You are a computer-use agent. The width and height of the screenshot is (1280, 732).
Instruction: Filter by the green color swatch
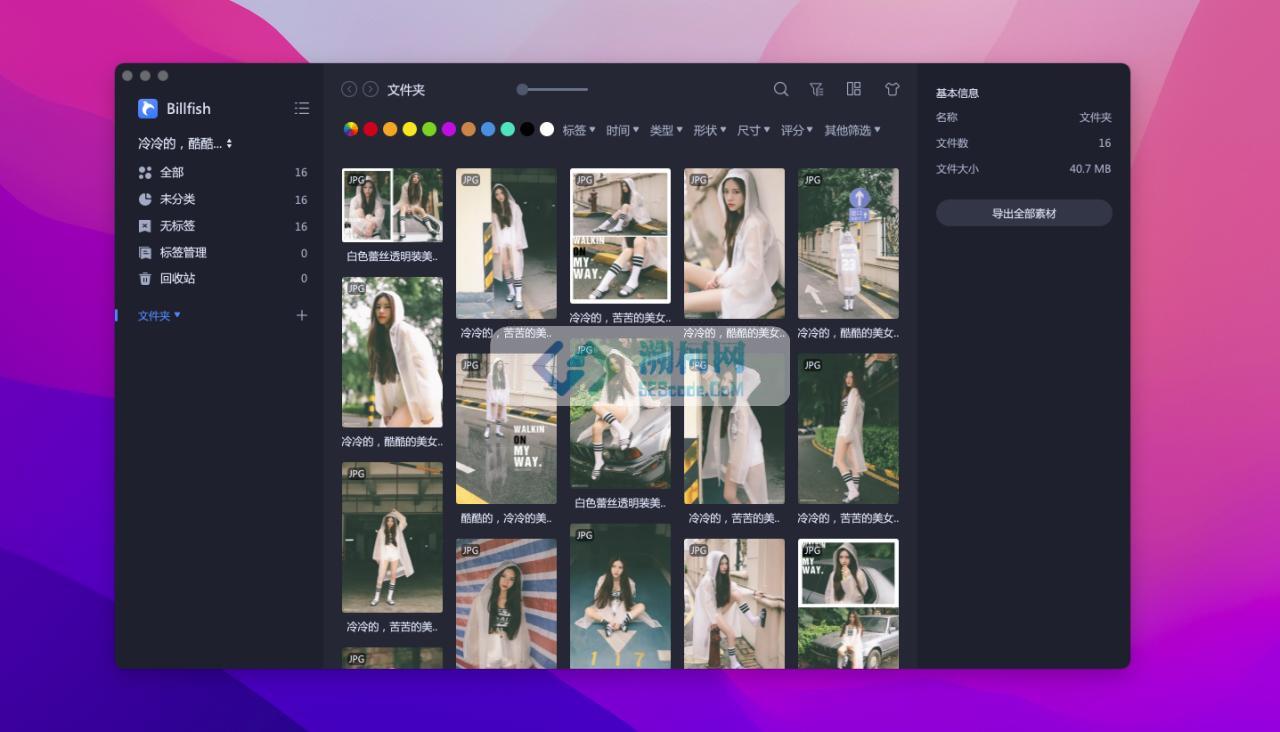429,129
